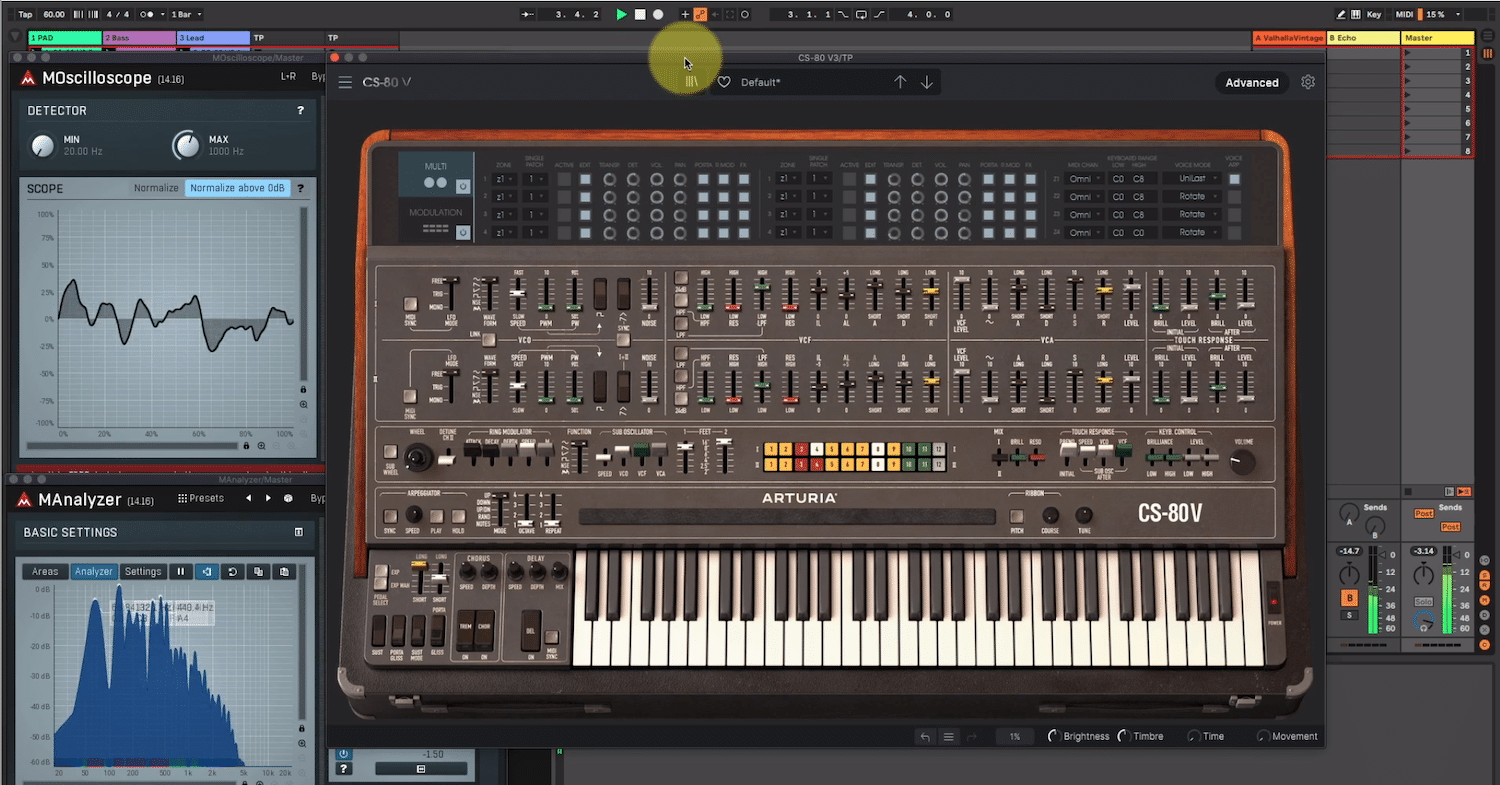Adjust the MIN detector knob in MOscilloscope
Image resolution: width=1500 pixels, height=785 pixels.
pos(42,146)
